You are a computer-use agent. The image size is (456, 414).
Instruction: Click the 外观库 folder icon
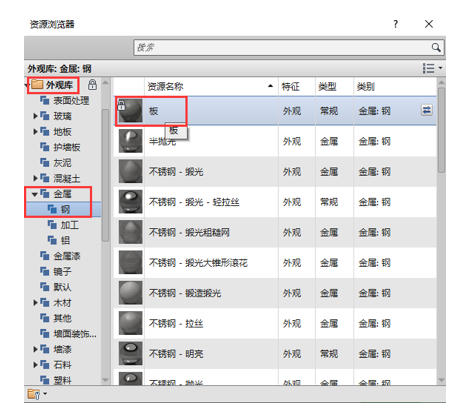37,85
